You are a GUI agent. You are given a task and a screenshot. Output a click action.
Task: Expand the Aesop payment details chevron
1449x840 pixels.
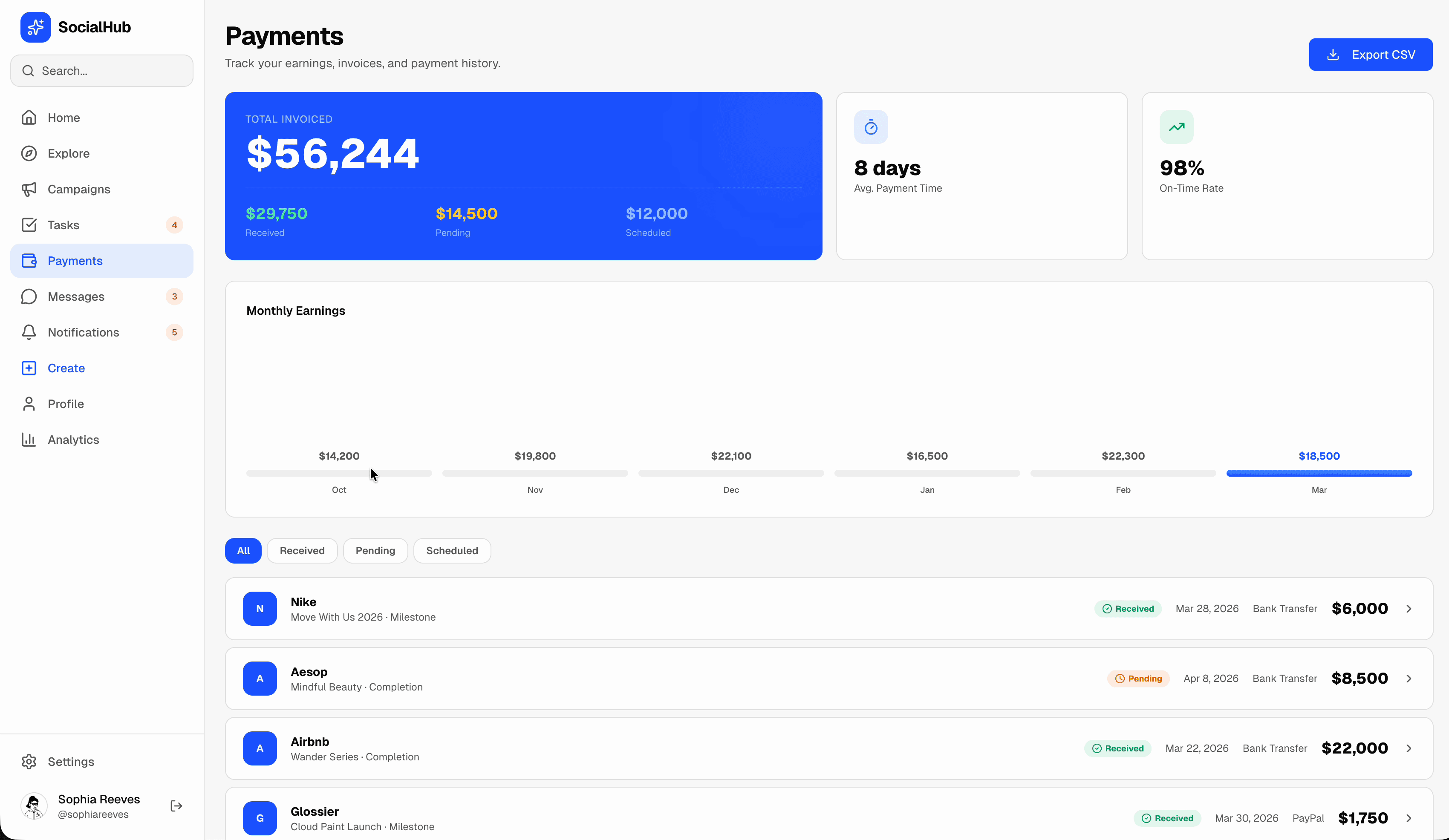click(x=1409, y=679)
